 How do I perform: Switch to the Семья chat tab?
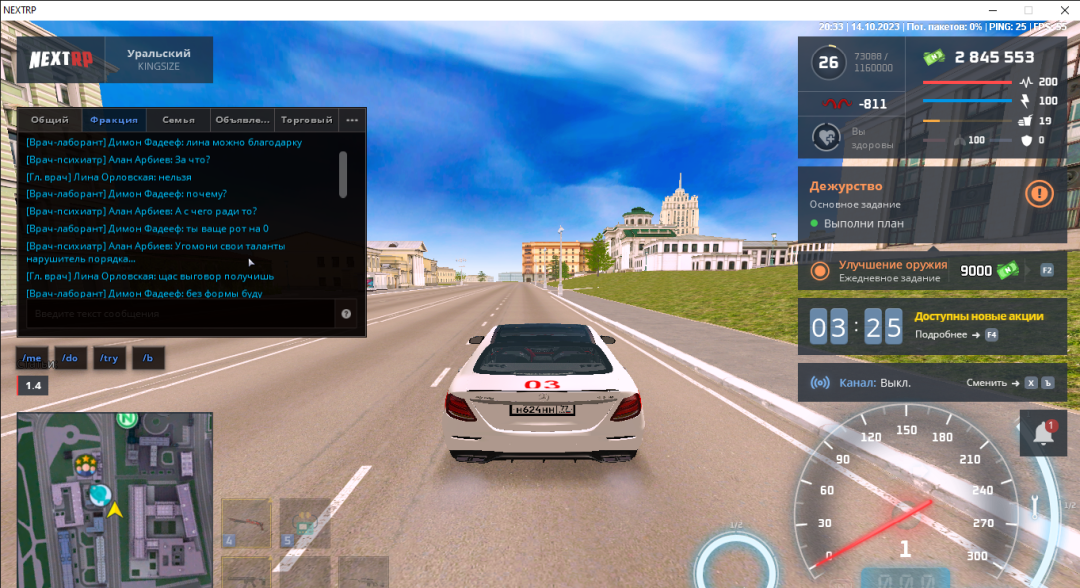tap(178, 120)
